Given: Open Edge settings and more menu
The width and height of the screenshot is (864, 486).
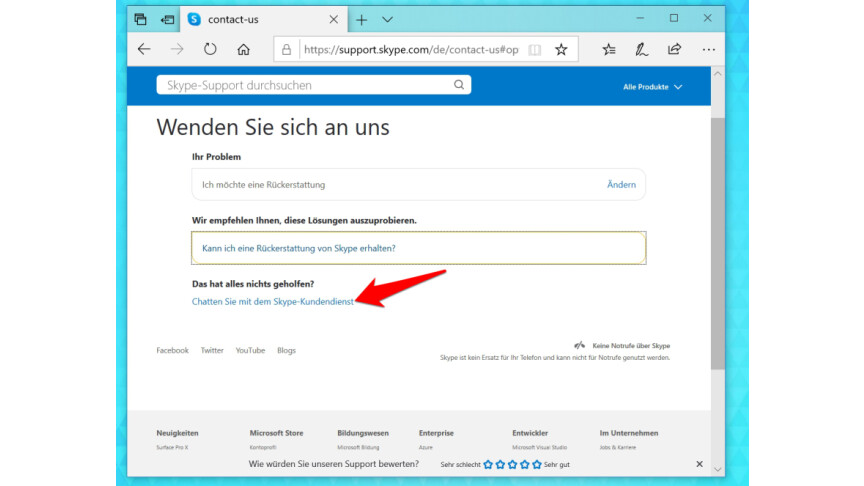Looking at the screenshot, I should click(709, 50).
